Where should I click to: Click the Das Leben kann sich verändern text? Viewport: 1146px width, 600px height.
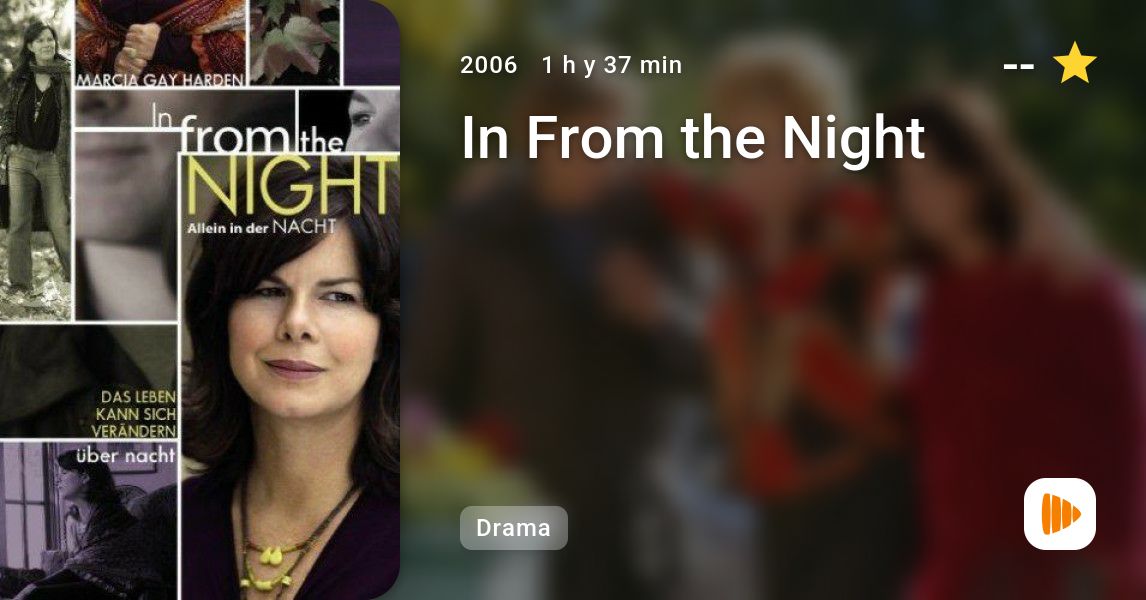click(134, 414)
